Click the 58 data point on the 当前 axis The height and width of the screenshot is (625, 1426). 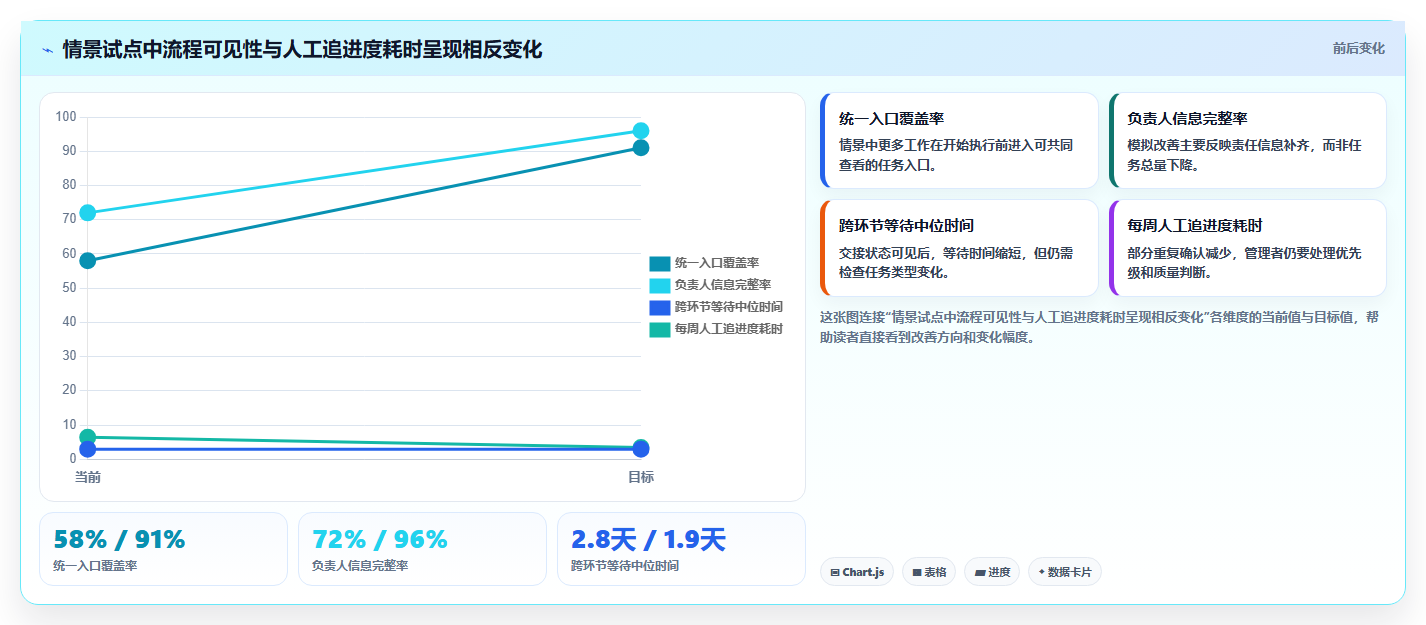[88, 261]
